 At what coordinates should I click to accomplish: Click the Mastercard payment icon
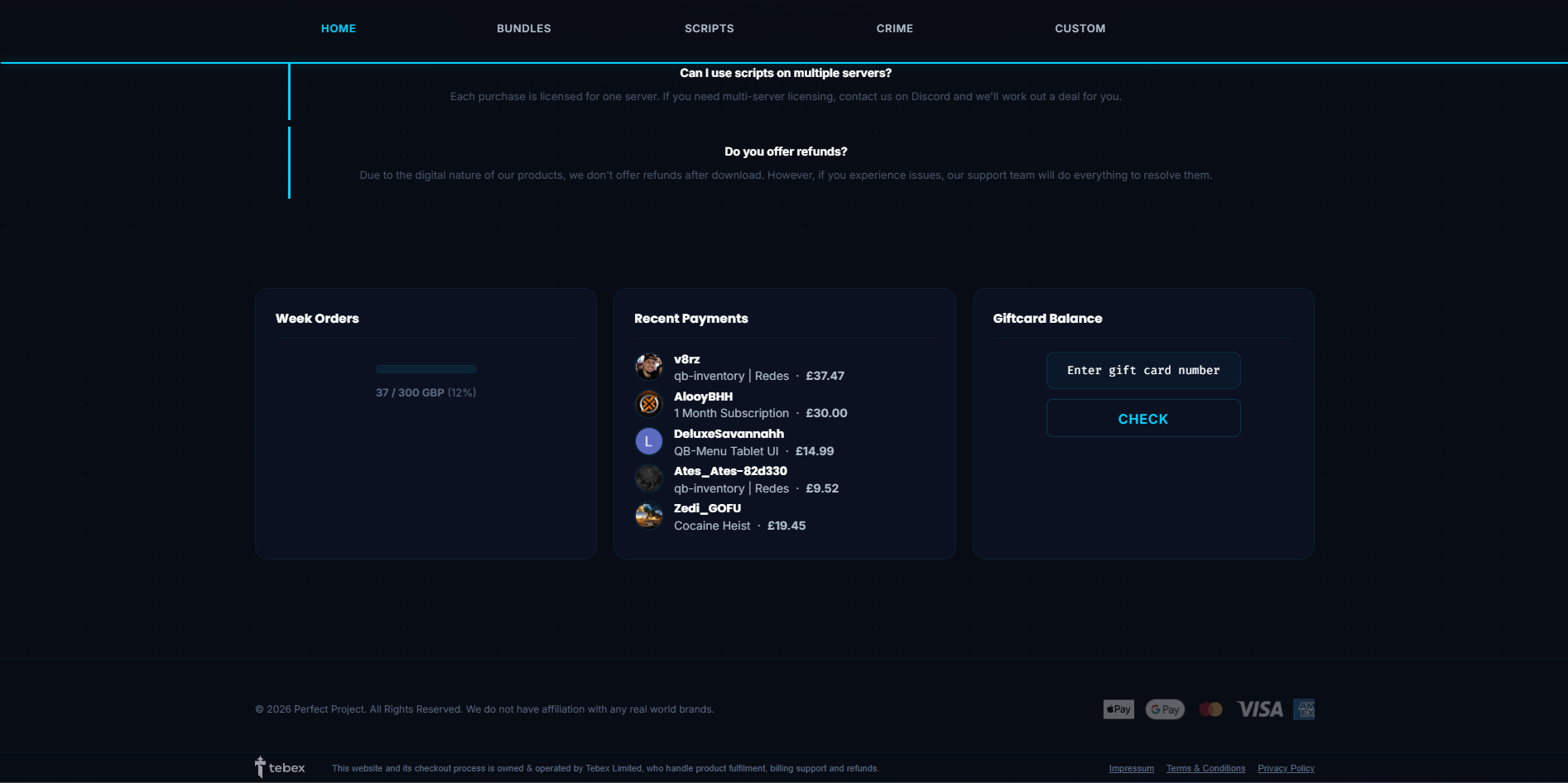[x=1211, y=709]
